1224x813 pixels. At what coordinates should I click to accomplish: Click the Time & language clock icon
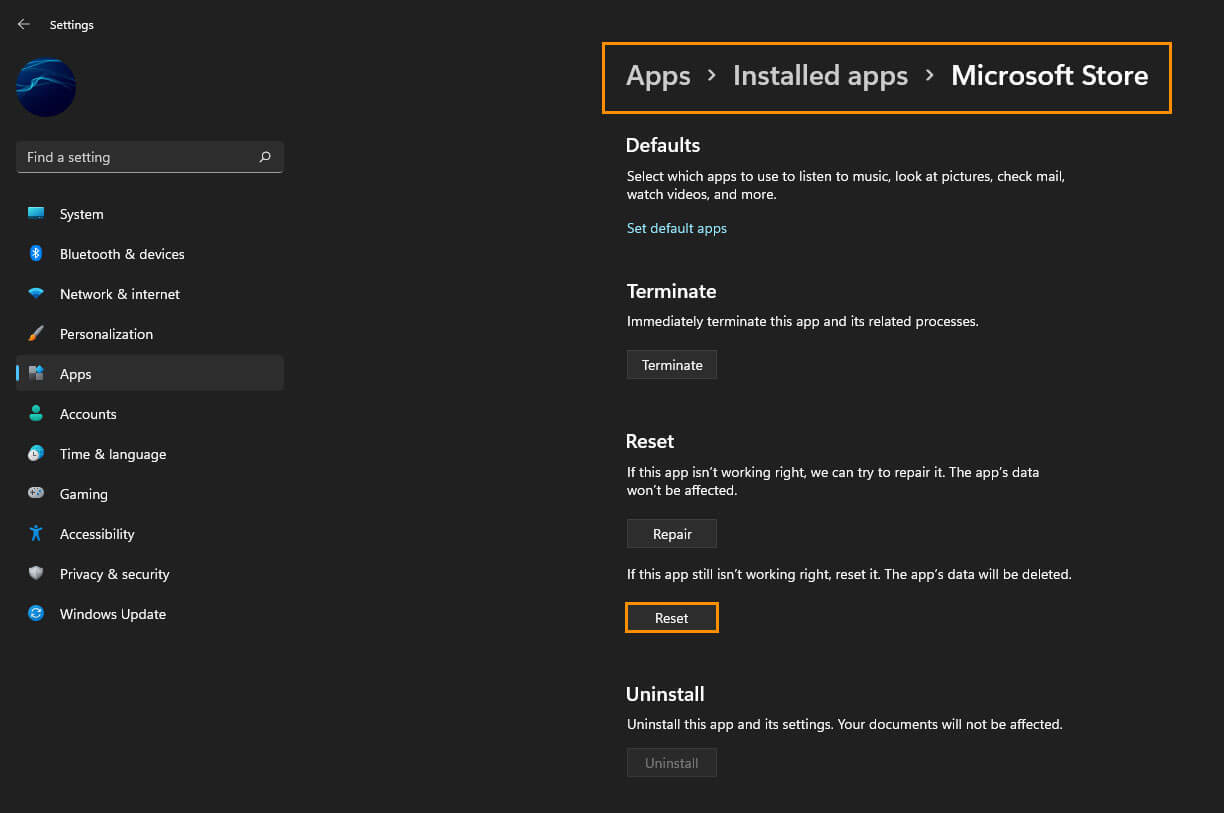click(x=36, y=454)
